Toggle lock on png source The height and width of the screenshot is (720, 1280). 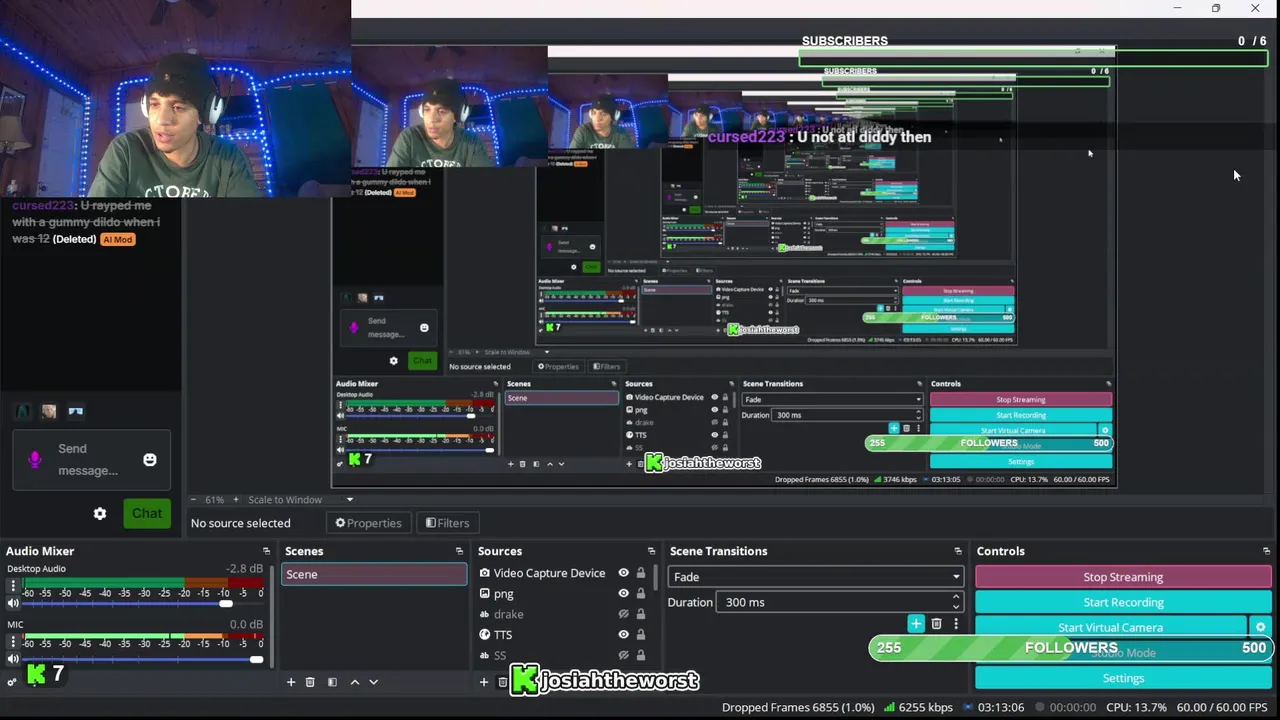point(641,593)
